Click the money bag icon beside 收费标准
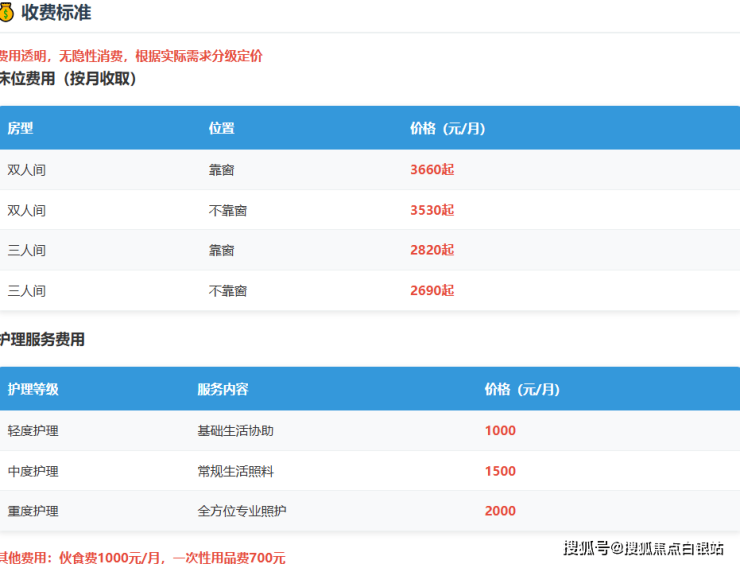This screenshot has width=740, height=564. click(x=6, y=12)
